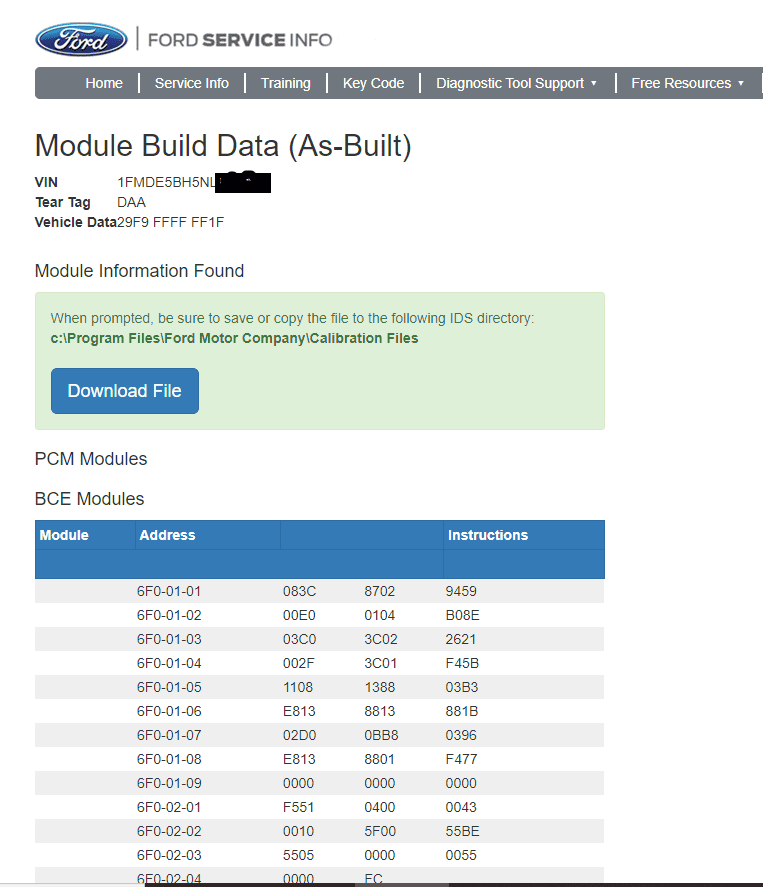Click value 00E0 in 6F0-01-02 row
This screenshot has width=763, height=887.
click(299, 615)
